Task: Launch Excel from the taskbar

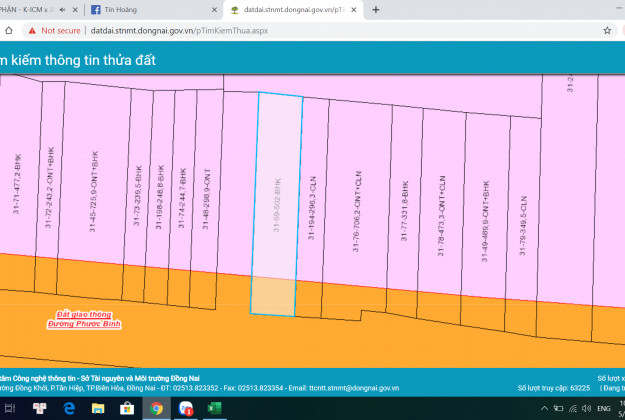Action: tap(214, 409)
